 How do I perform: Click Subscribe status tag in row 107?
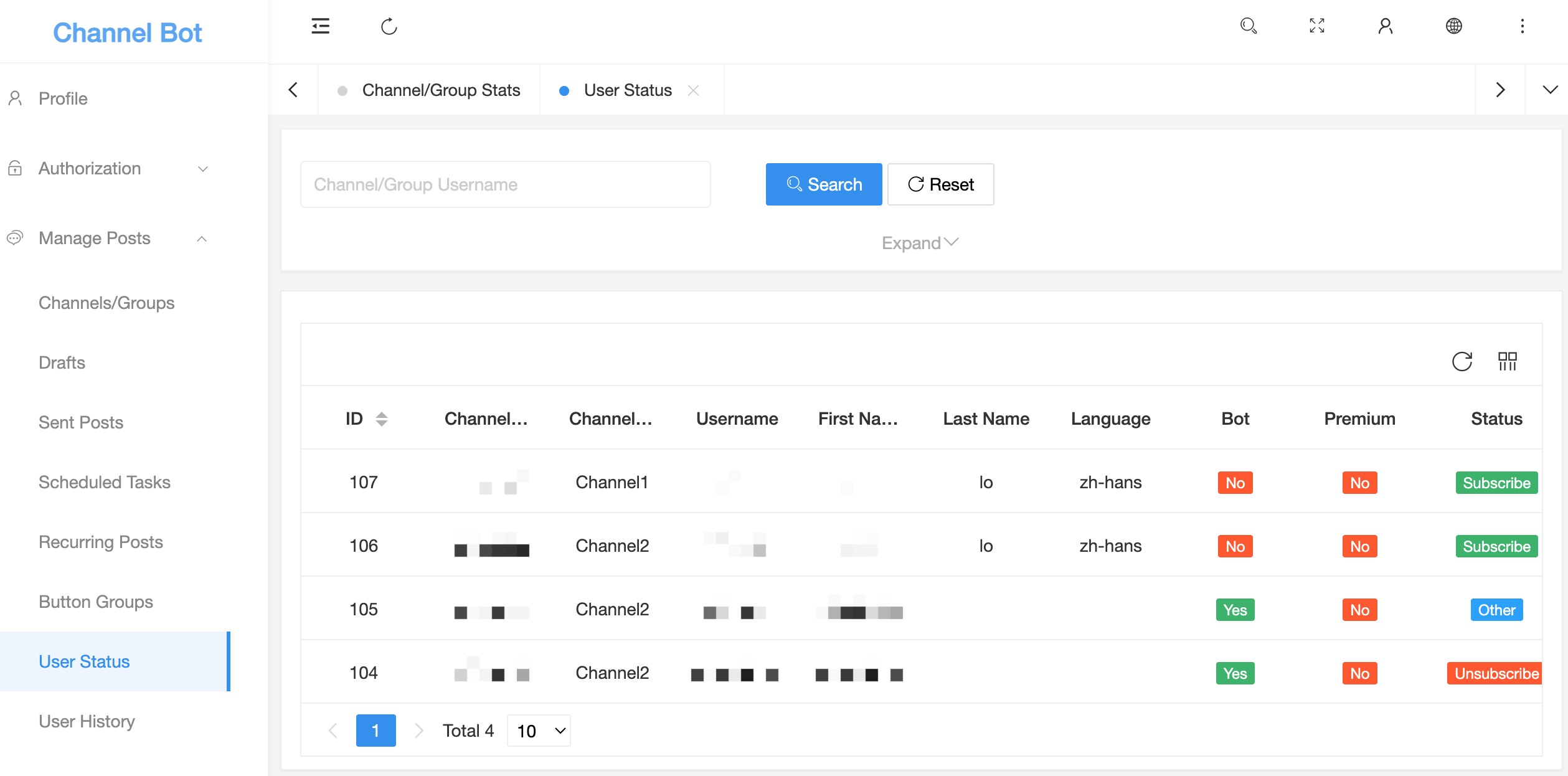point(1496,483)
